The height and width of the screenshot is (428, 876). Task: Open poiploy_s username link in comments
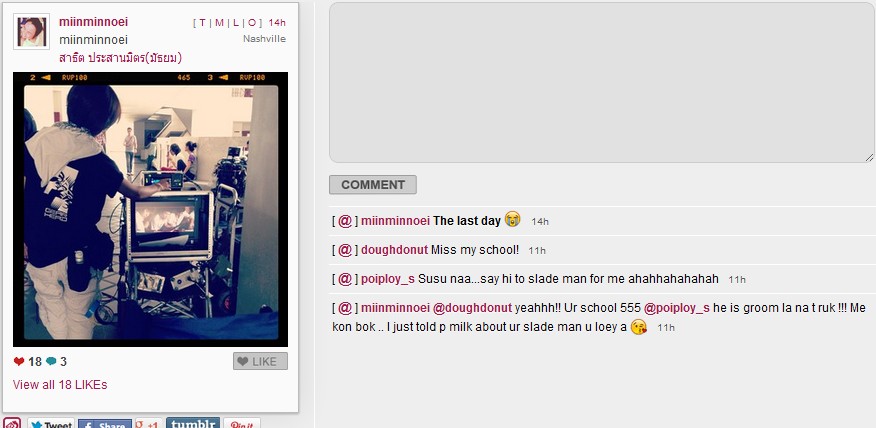(x=388, y=279)
